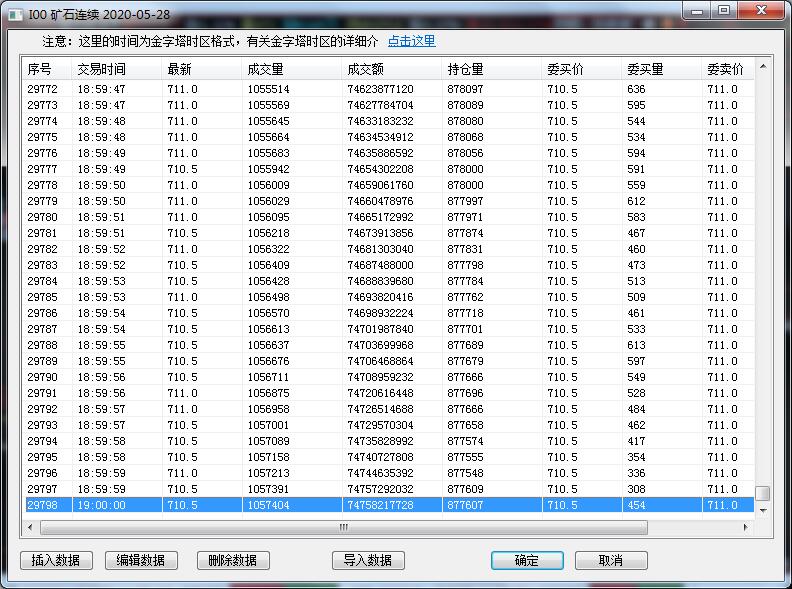Select row with 序号 29785

pyautogui.click(x=389, y=297)
